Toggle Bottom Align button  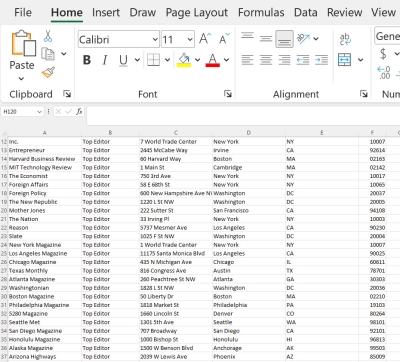pyautogui.click(x=284, y=39)
